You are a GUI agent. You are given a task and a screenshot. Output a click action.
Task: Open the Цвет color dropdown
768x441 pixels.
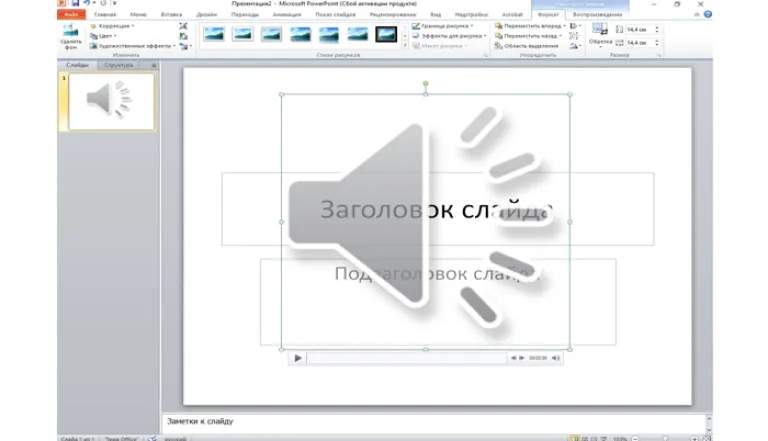tap(103, 36)
